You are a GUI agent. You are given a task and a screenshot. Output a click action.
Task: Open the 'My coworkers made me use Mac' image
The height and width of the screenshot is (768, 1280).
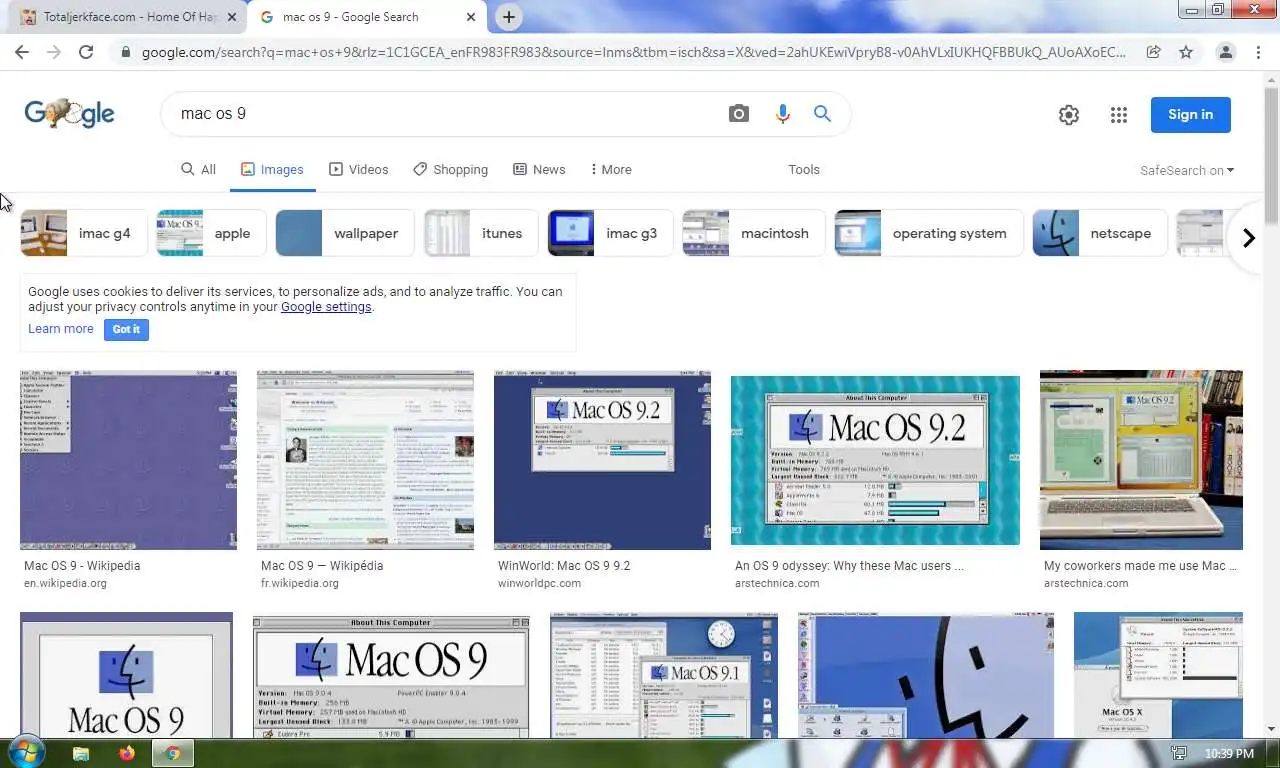[x=1141, y=460]
